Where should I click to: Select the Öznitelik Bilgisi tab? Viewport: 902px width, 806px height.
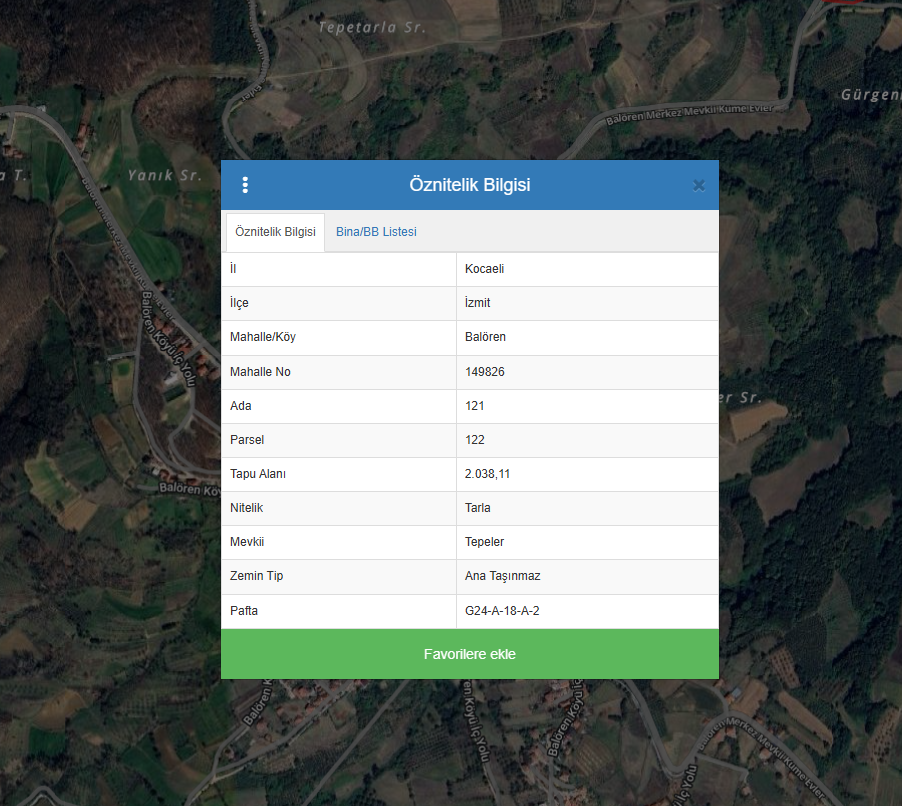(275, 232)
